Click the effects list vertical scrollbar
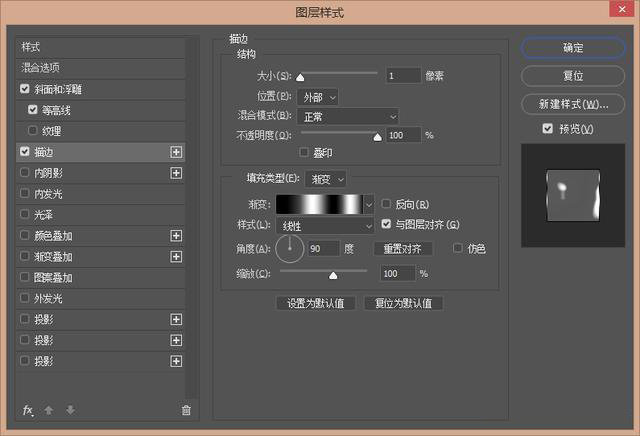The image size is (640, 436). click(192, 218)
